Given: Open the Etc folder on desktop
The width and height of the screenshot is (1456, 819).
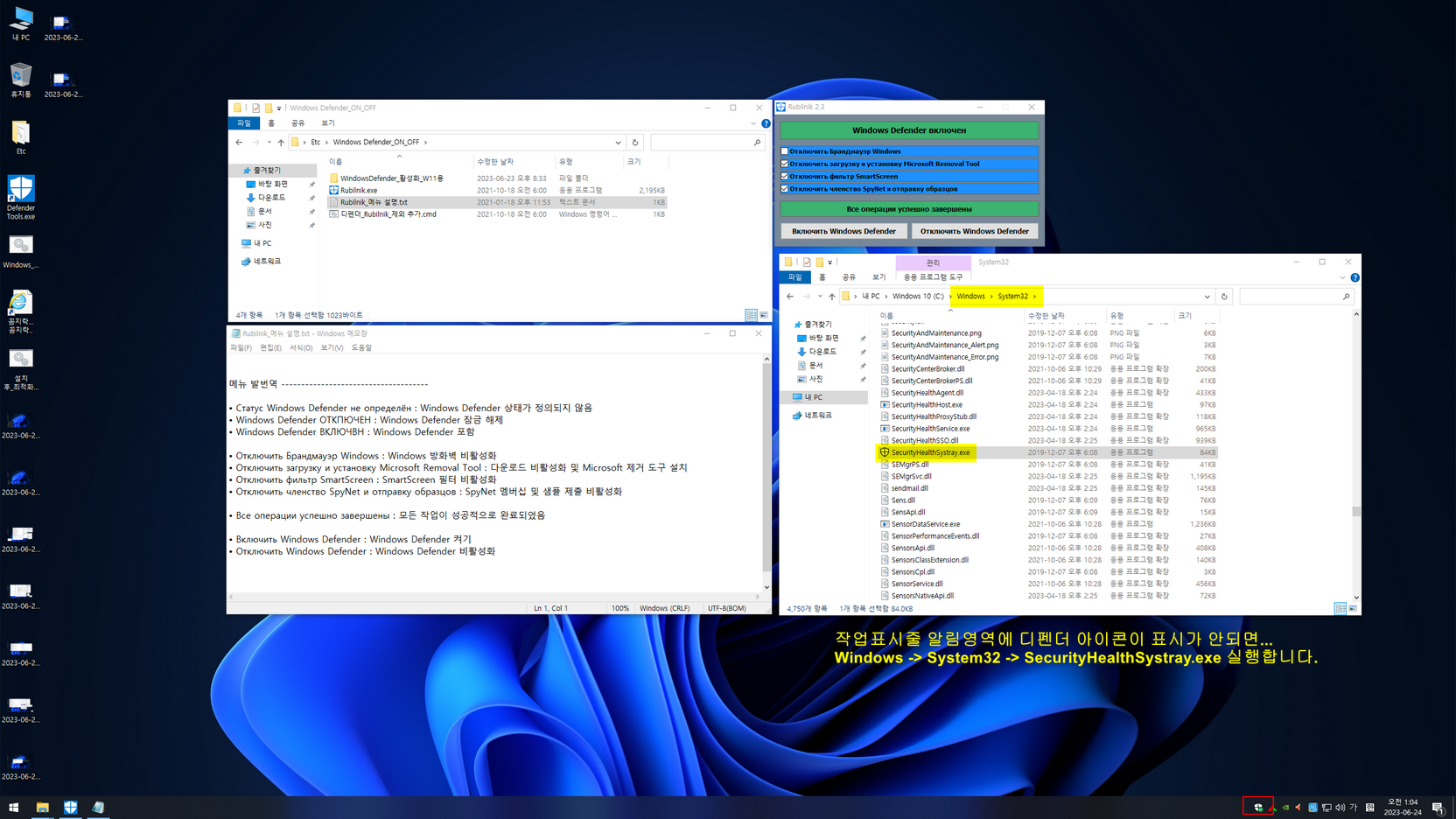Looking at the screenshot, I should pyautogui.click(x=21, y=137).
